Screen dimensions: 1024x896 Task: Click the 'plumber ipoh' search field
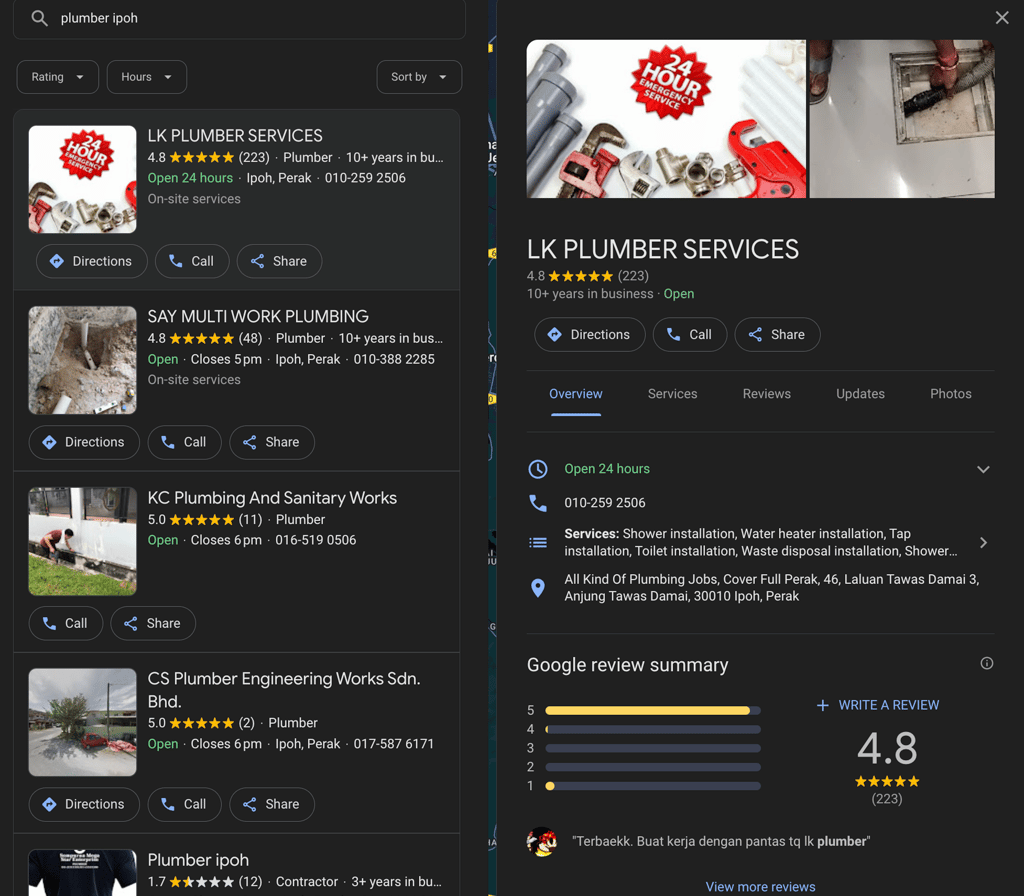tap(239, 18)
